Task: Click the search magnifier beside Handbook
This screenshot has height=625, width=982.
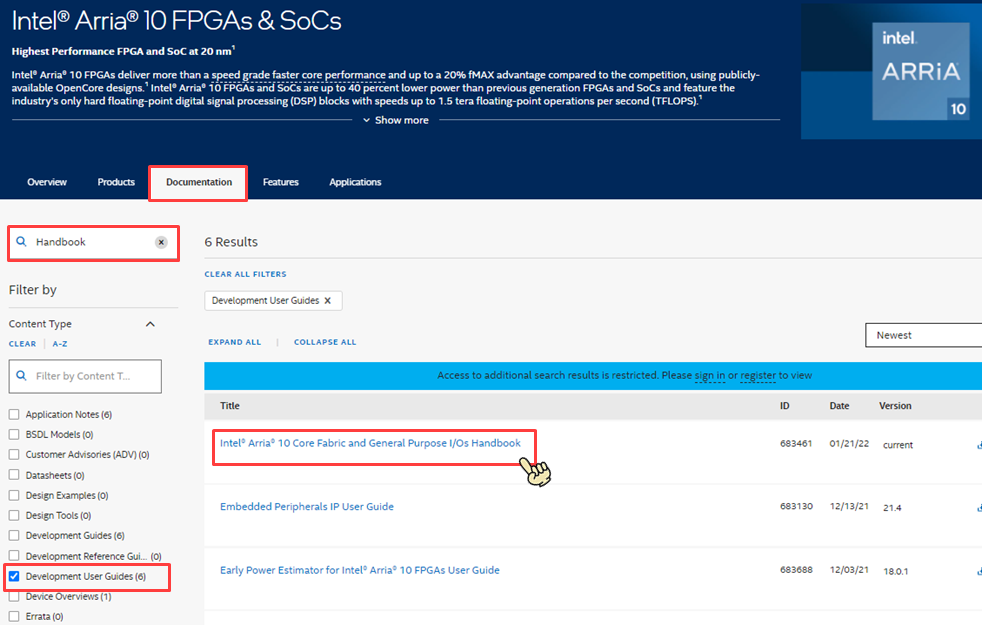Action: point(21,242)
